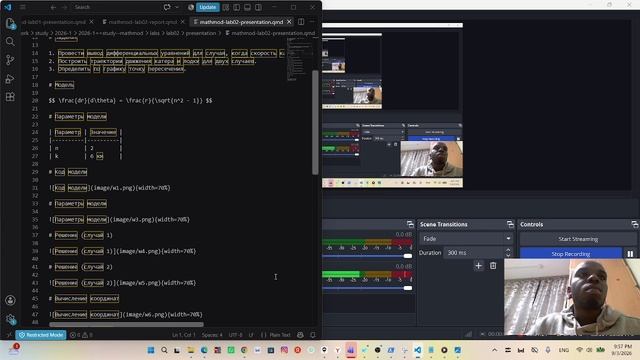Open the Run and Debug view
The width and height of the screenshot is (640, 360).
(x=10, y=79)
